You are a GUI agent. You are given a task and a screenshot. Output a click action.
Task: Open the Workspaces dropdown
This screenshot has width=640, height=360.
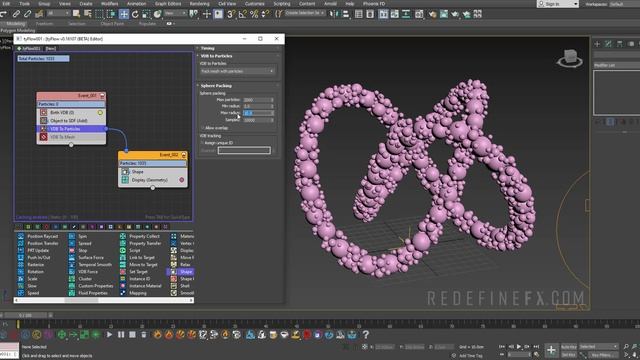(x=624, y=4)
